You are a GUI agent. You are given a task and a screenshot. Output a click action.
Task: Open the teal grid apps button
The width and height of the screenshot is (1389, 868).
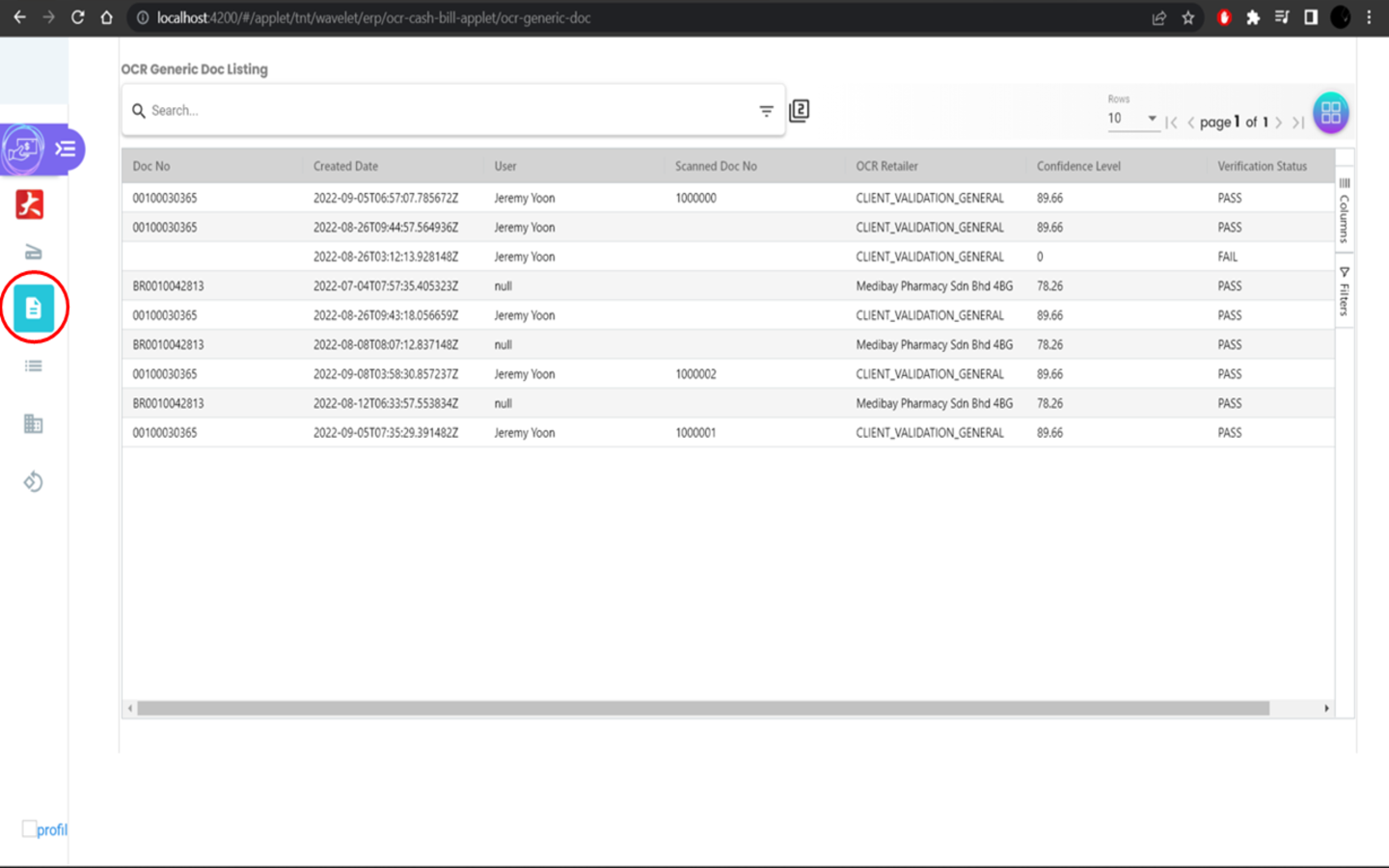point(1331,113)
